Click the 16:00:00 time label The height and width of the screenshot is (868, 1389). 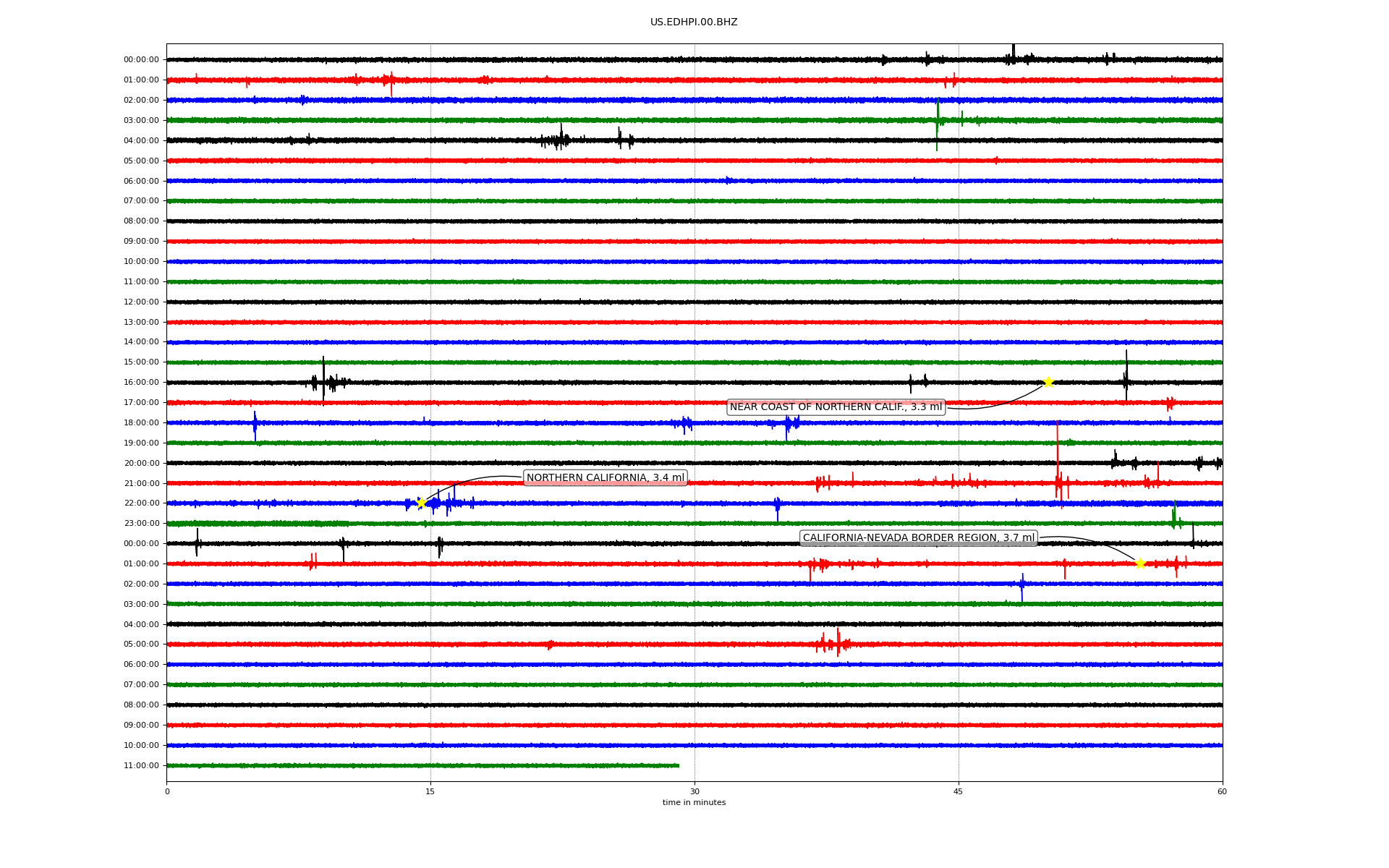pyautogui.click(x=141, y=382)
